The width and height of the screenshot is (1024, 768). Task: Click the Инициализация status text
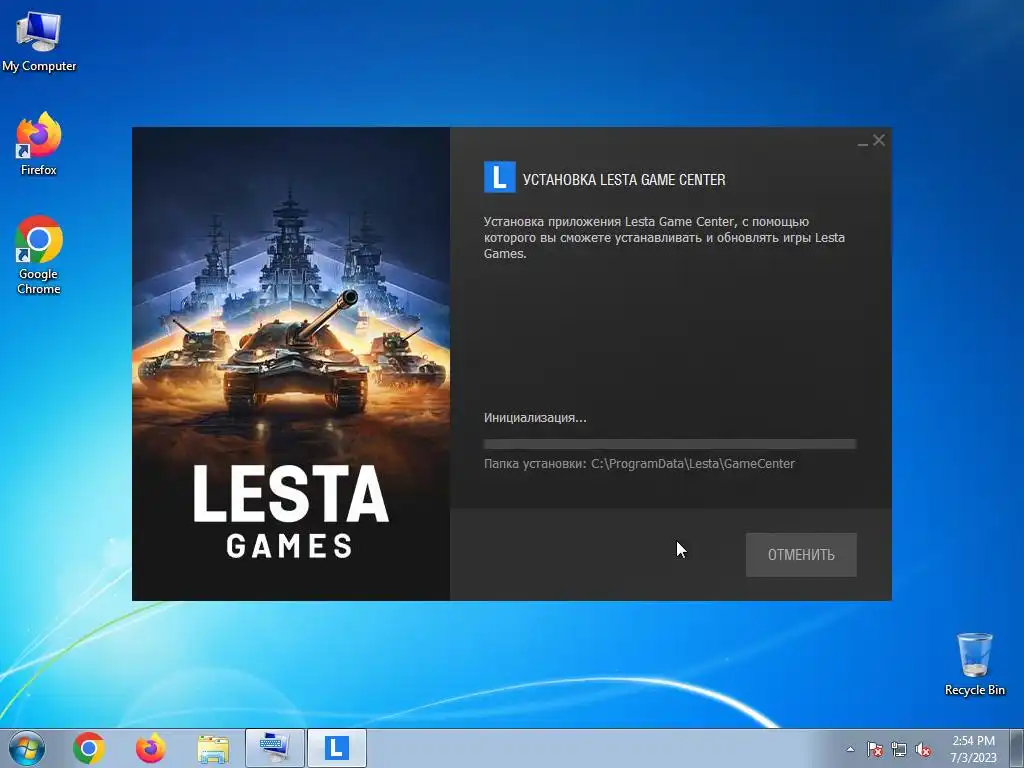(x=535, y=418)
